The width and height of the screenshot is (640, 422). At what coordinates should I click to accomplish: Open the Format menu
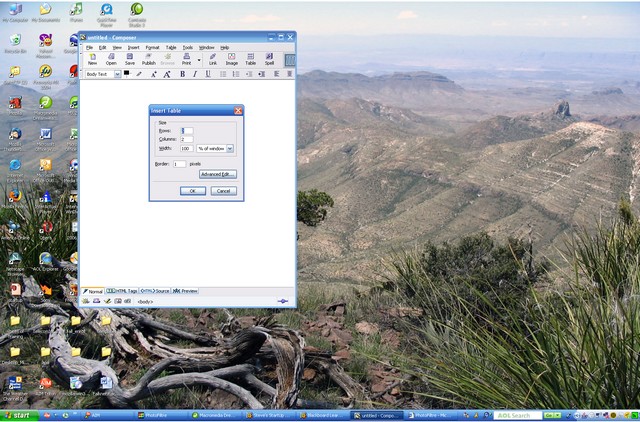tap(152, 47)
